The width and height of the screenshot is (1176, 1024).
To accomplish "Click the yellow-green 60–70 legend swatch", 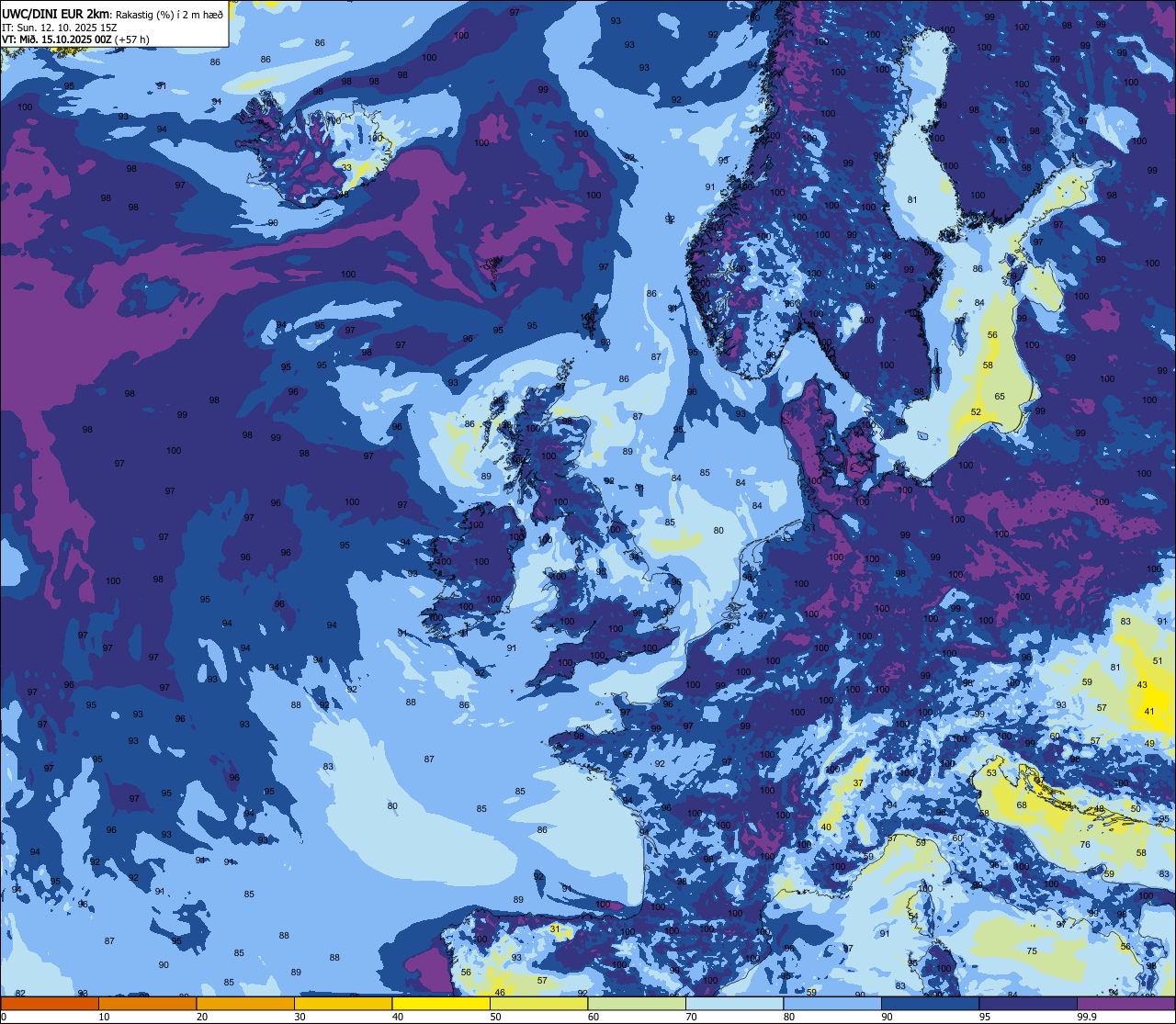I will [x=637, y=1003].
